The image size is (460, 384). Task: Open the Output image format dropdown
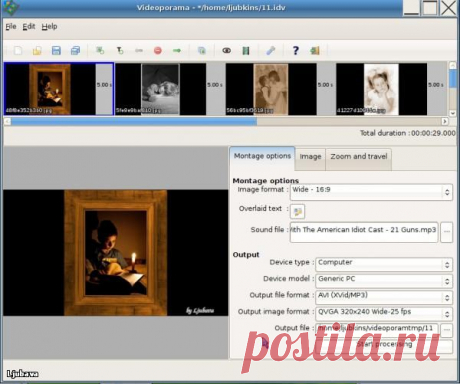pos(384,313)
